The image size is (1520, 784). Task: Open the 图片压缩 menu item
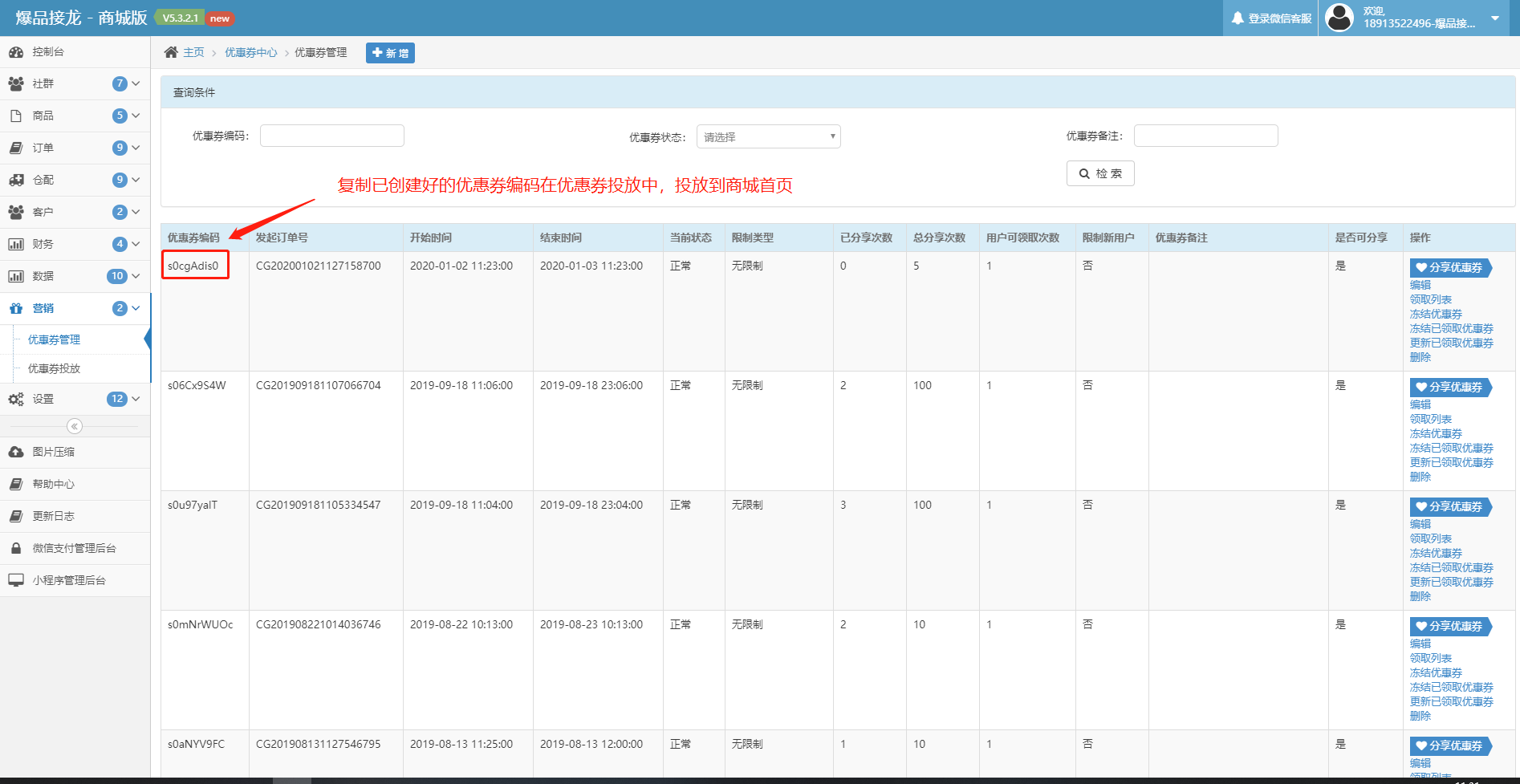click(x=75, y=452)
